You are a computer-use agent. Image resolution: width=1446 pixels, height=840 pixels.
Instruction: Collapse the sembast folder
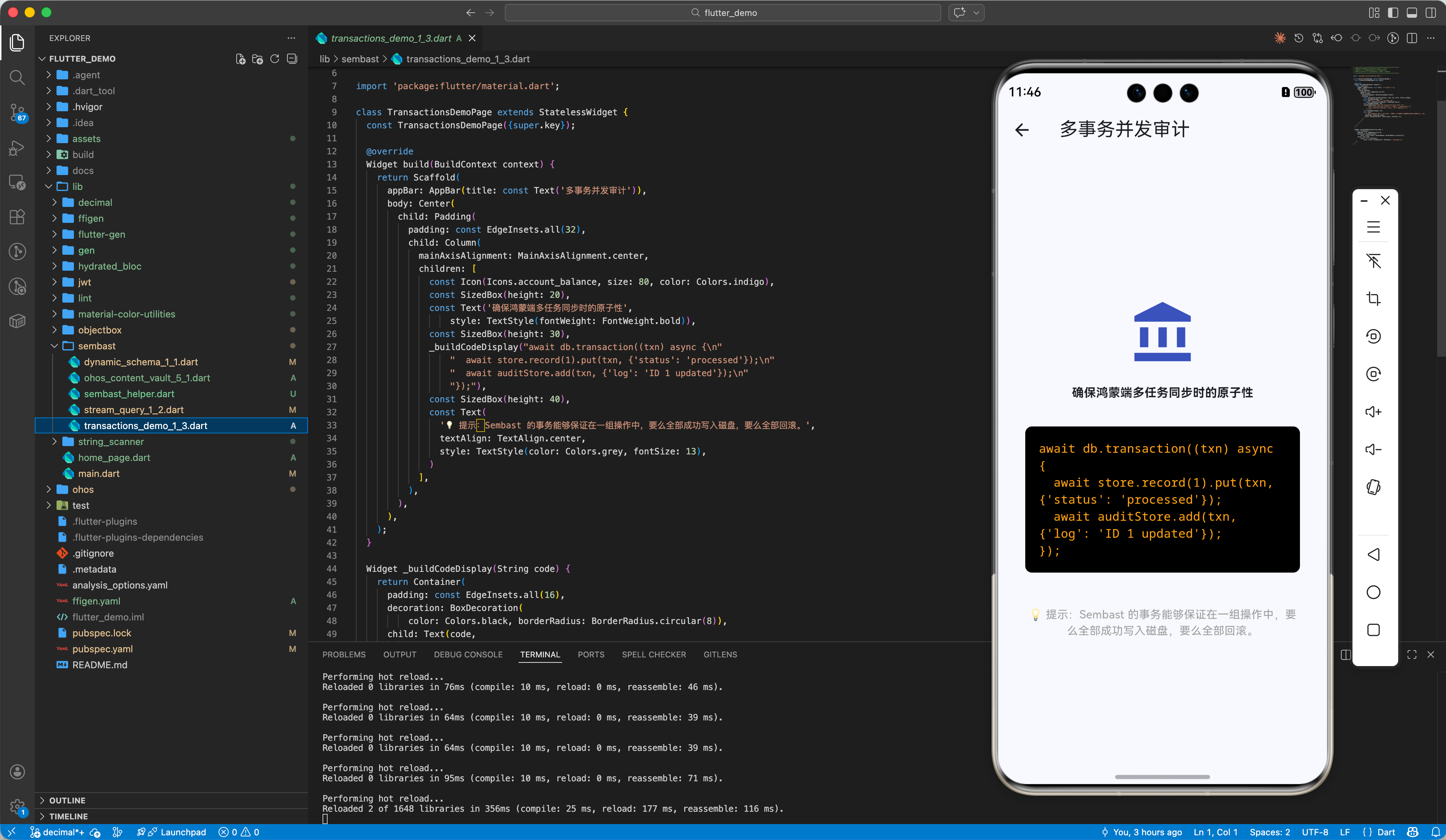pos(96,346)
